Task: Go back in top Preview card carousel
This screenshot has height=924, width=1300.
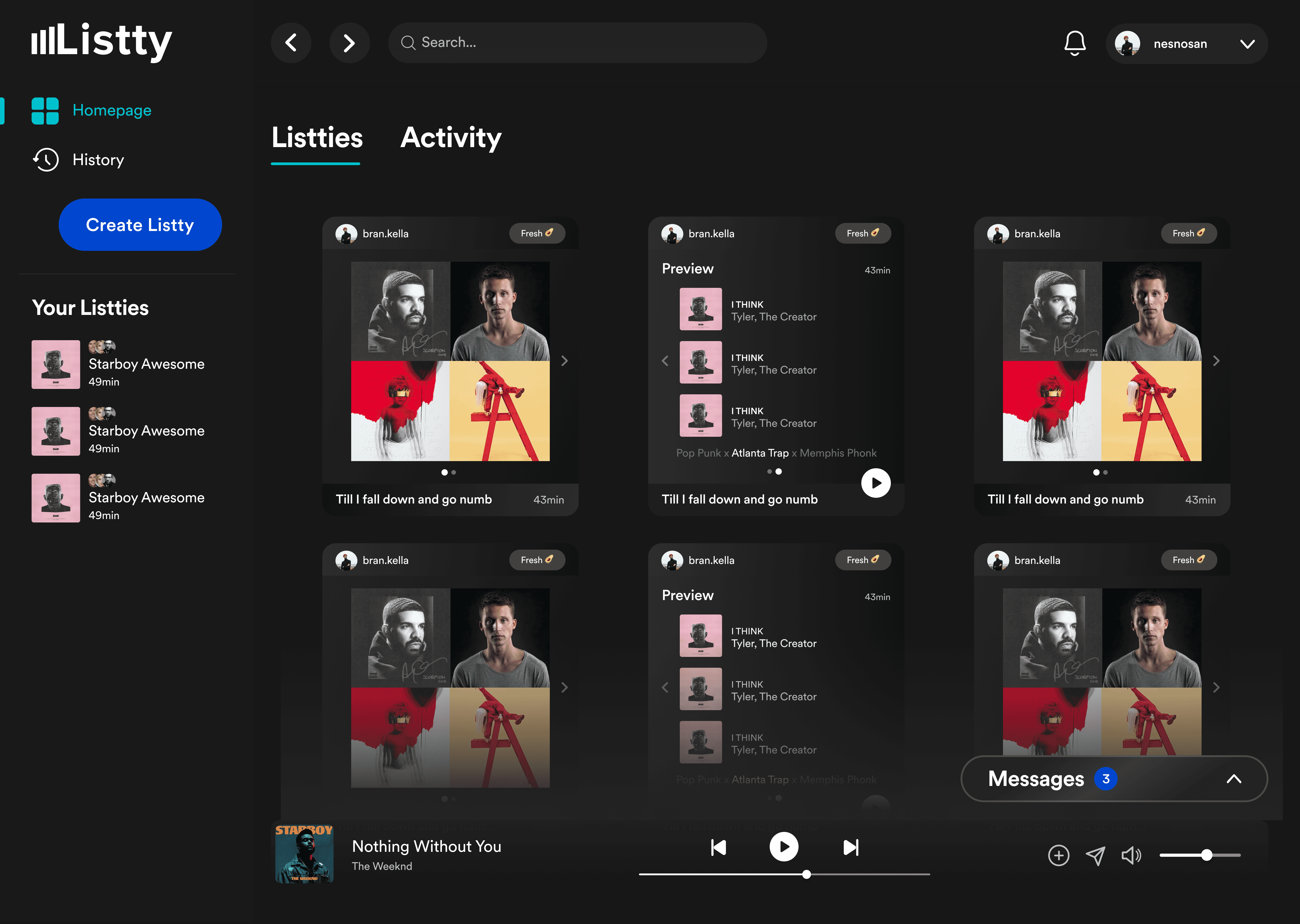Action: [665, 361]
